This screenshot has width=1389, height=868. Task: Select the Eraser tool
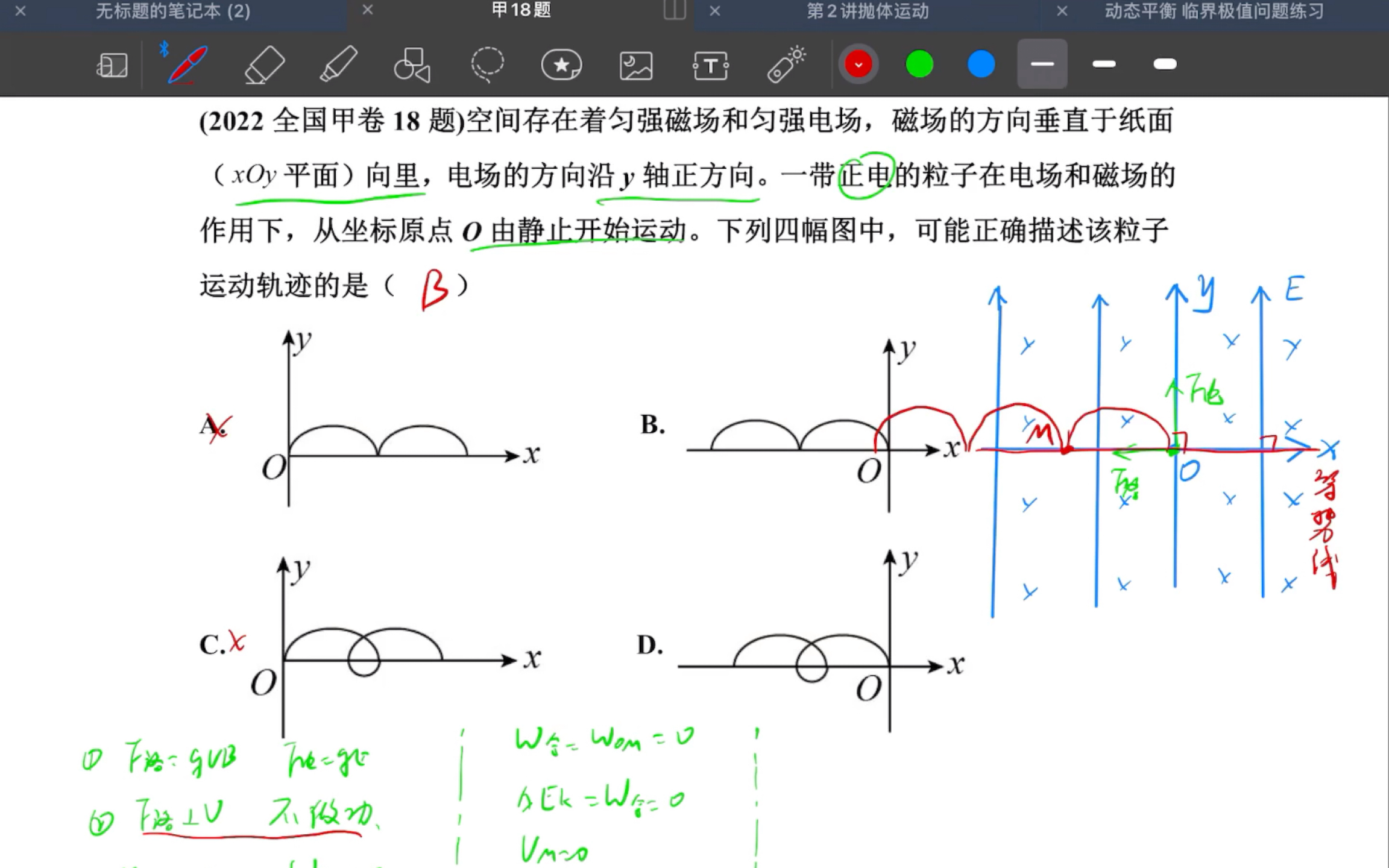tap(264, 64)
